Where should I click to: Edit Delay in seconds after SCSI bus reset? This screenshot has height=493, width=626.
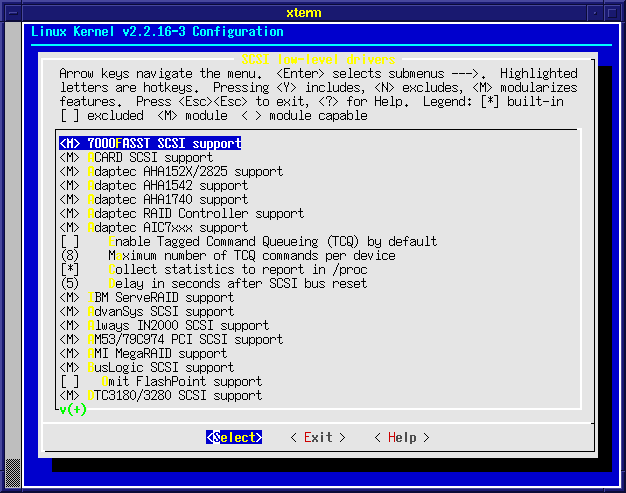[69, 283]
